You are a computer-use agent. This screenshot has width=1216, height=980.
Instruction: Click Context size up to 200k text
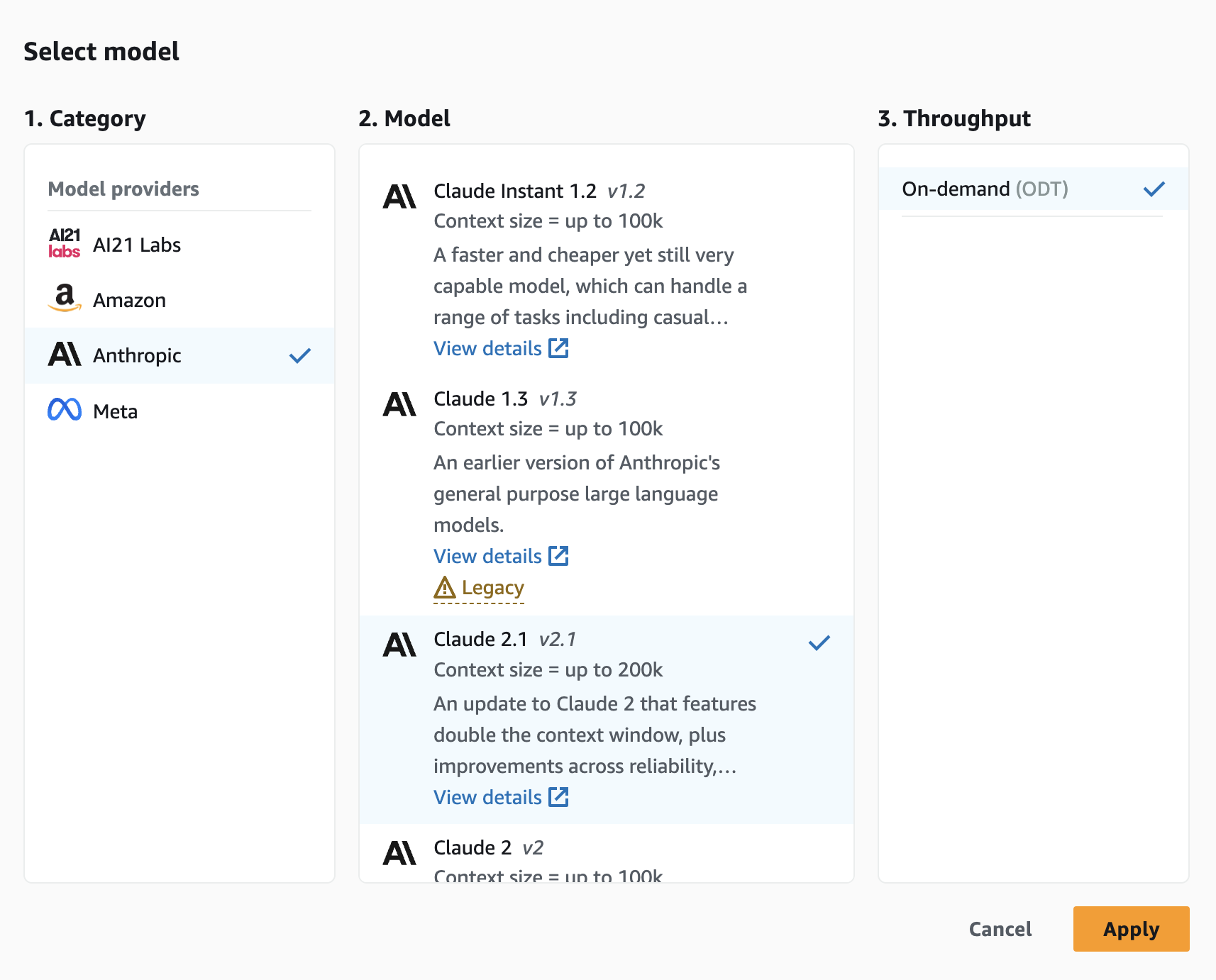click(x=548, y=669)
